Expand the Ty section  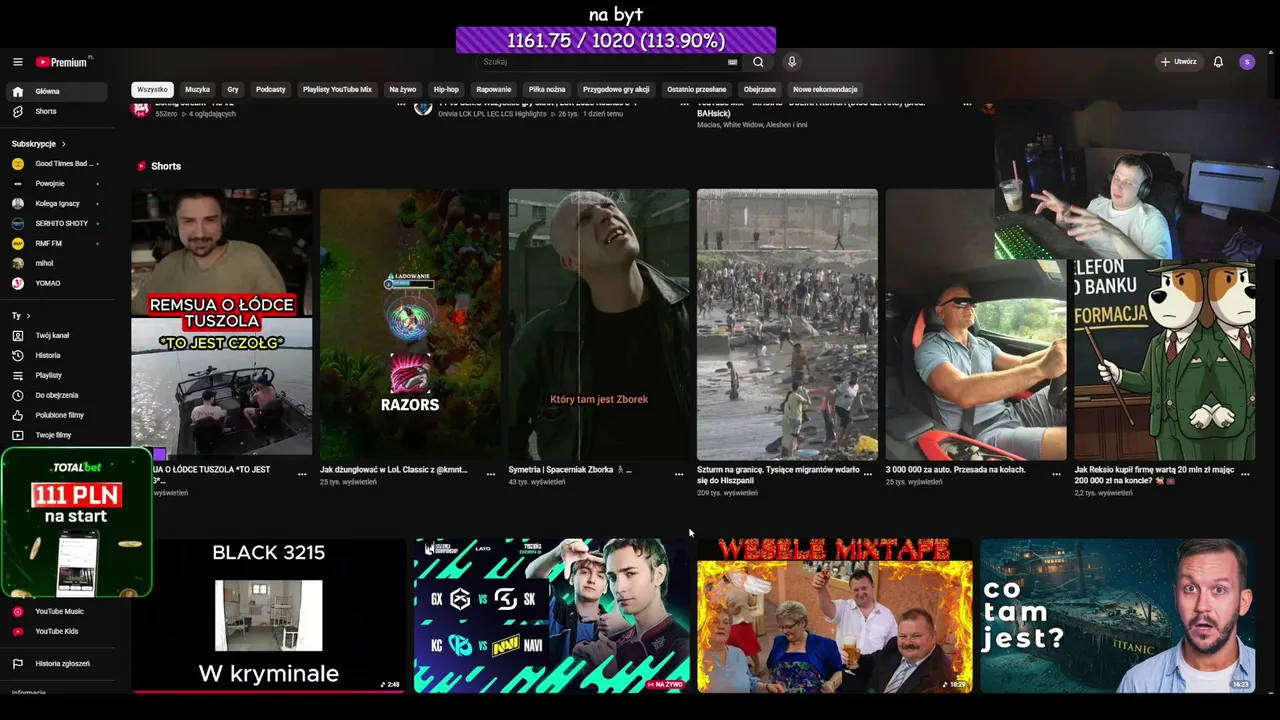pyautogui.click(x=21, y=316)
